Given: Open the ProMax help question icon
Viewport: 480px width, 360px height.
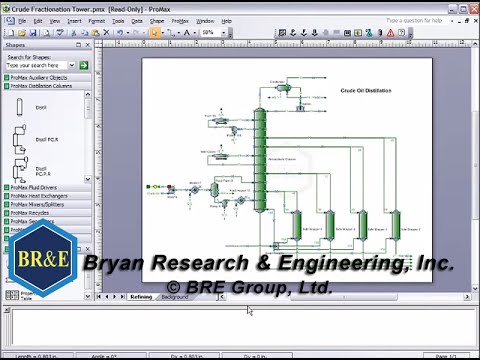Looking at the screenshot, I should tap(401, 33).
